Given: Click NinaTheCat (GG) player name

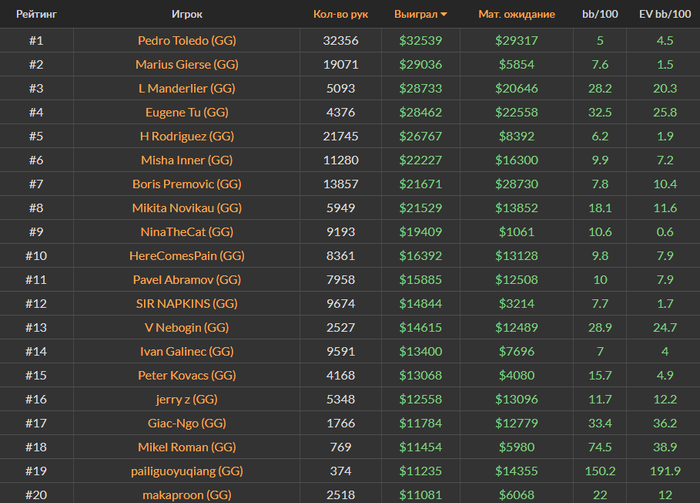Looking at the screenshot, I should (x=187, y=232).
